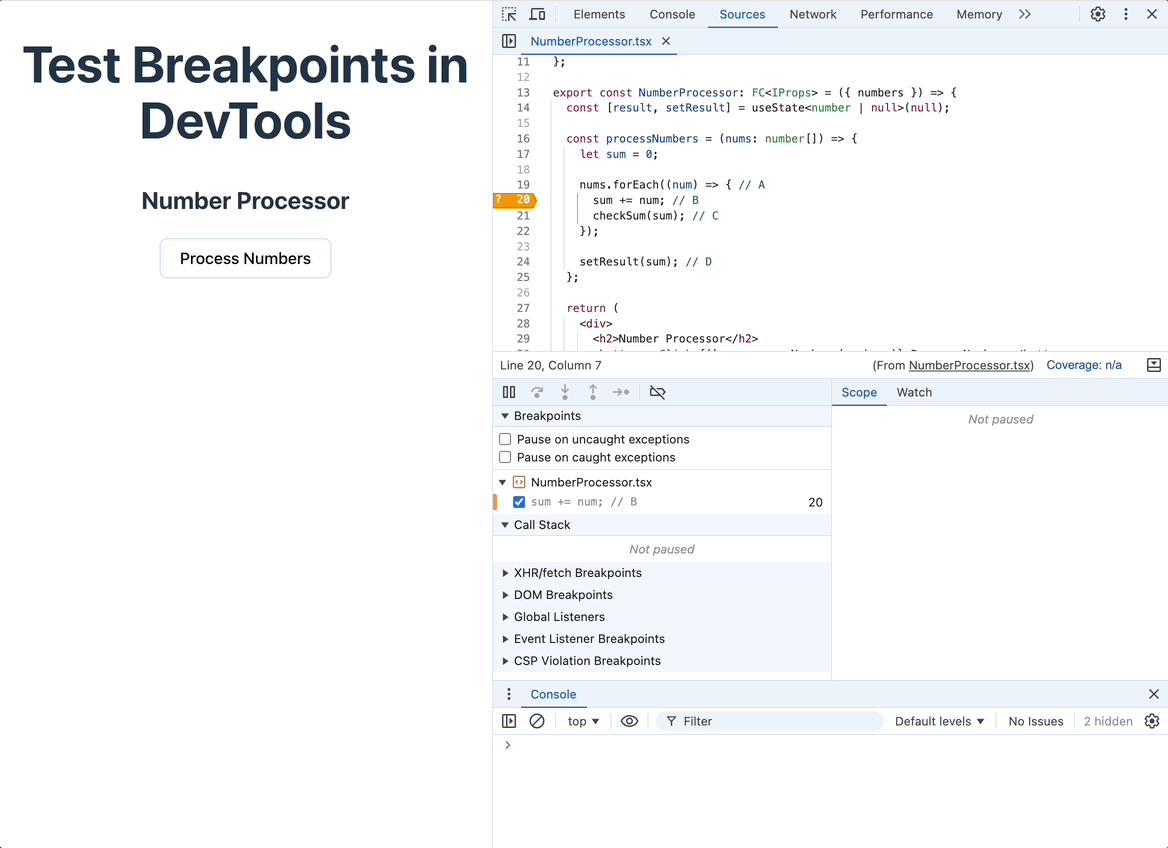The height and width of the screenshot is (848, 1168).
Task: Close the Console drawer
Action: 1154,694
